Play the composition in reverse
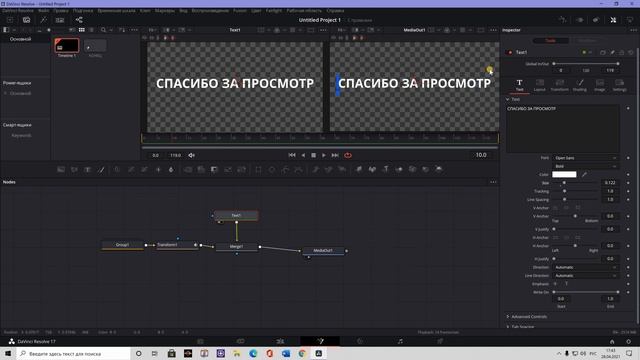Image resolution: width=640 pixels, height=360 pixels. tap(303, 155)
